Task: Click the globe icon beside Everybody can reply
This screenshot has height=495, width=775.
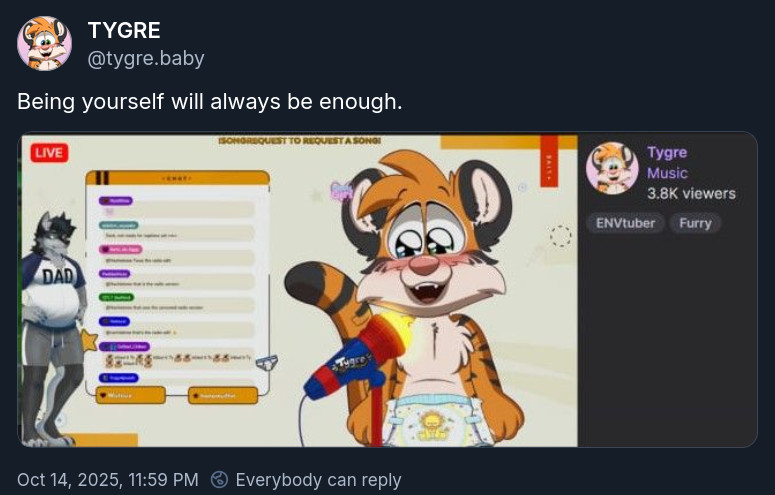Action: coord(220,480)
